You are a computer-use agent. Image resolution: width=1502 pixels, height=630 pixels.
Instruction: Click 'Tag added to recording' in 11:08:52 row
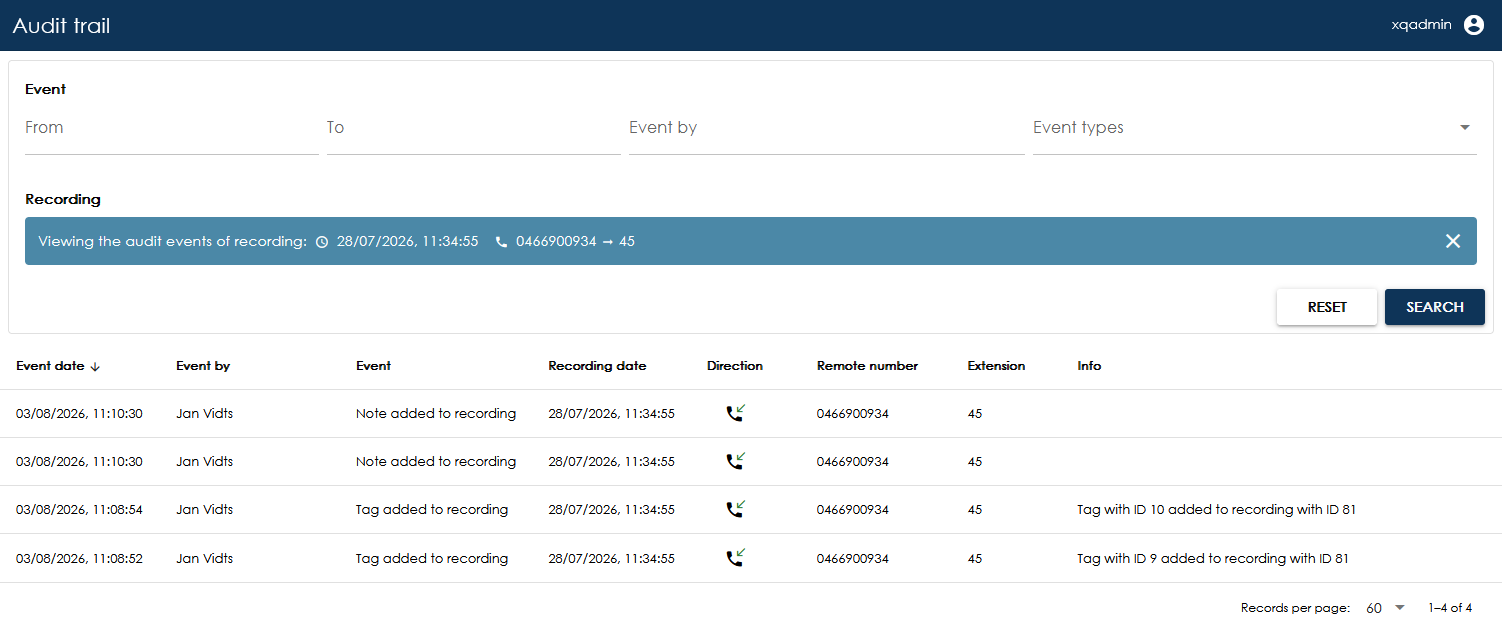point(432,559)
